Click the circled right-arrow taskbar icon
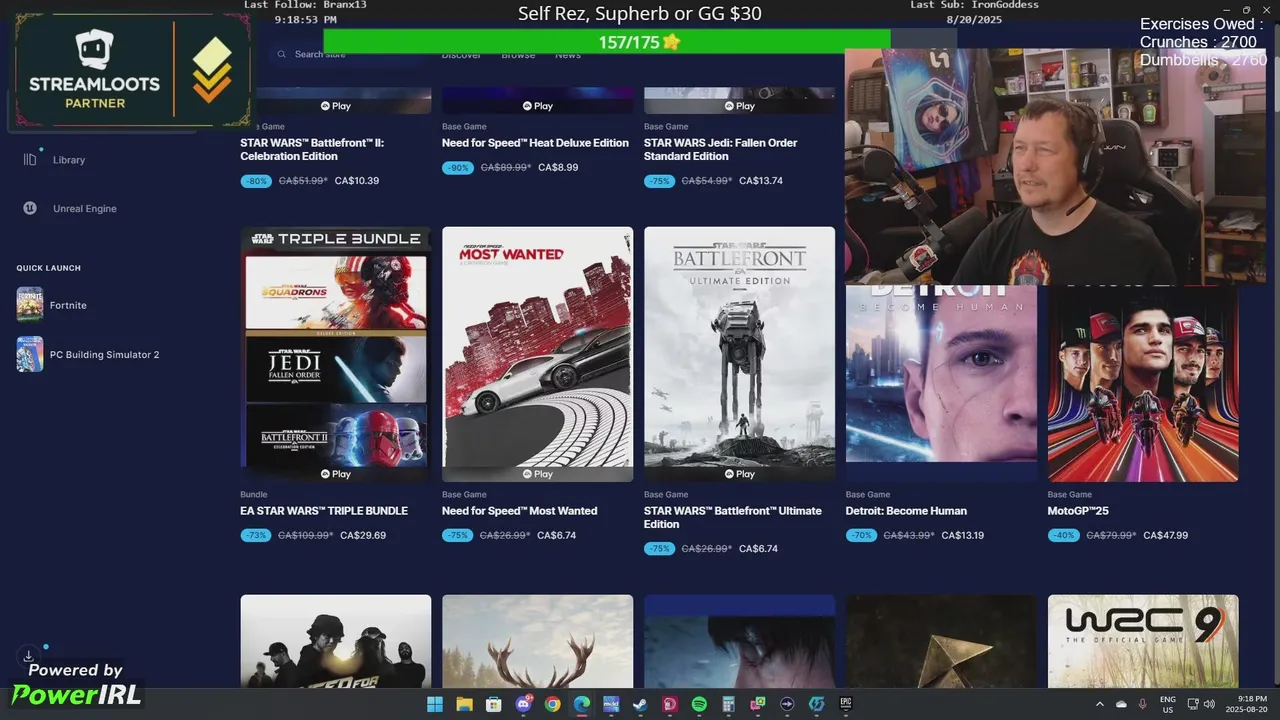Image resolution: width=1280 pixels, height=720 pixels. coord(787,704)
